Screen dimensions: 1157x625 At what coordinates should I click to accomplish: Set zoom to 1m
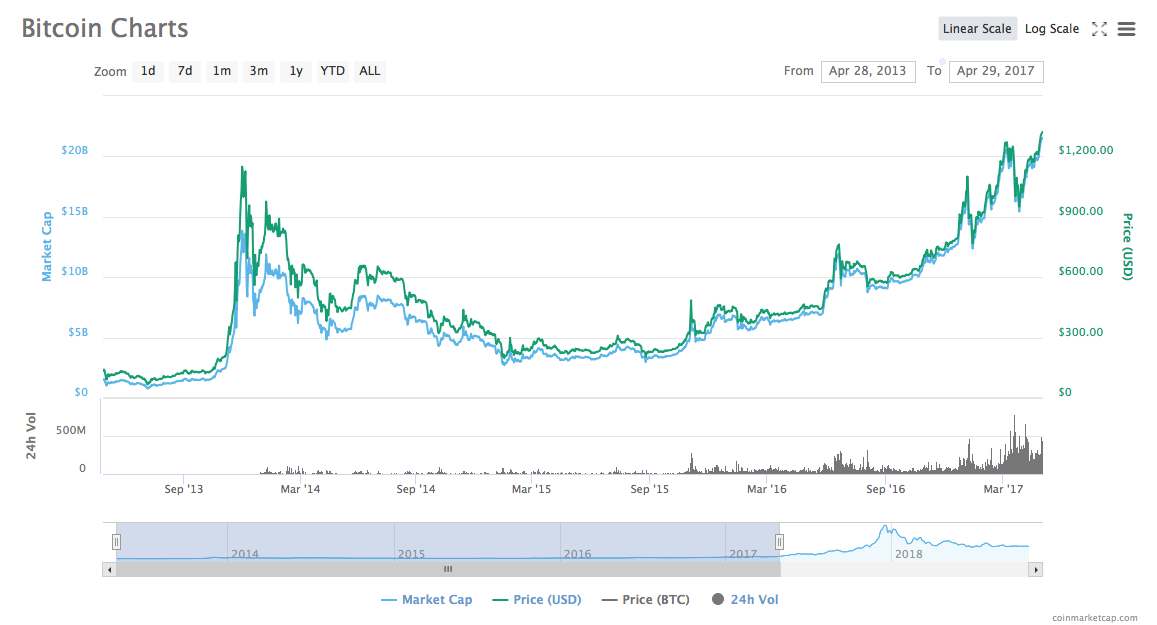[x=221, y=71]
